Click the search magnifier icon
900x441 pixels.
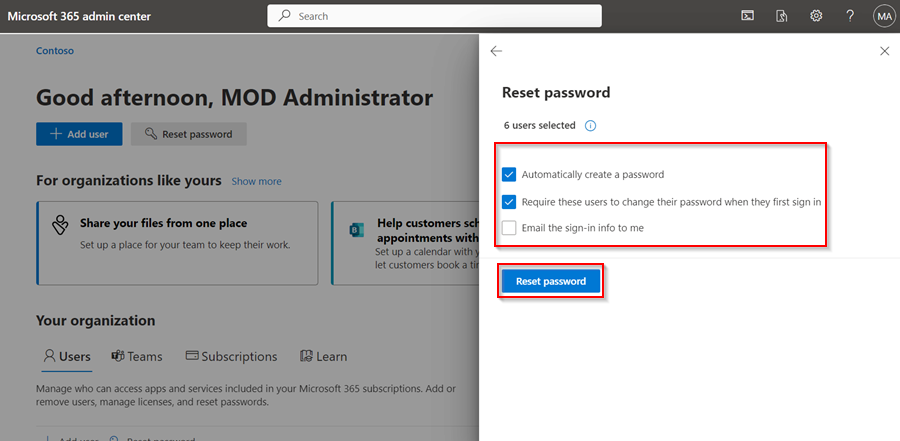click(x=285, y=16)
